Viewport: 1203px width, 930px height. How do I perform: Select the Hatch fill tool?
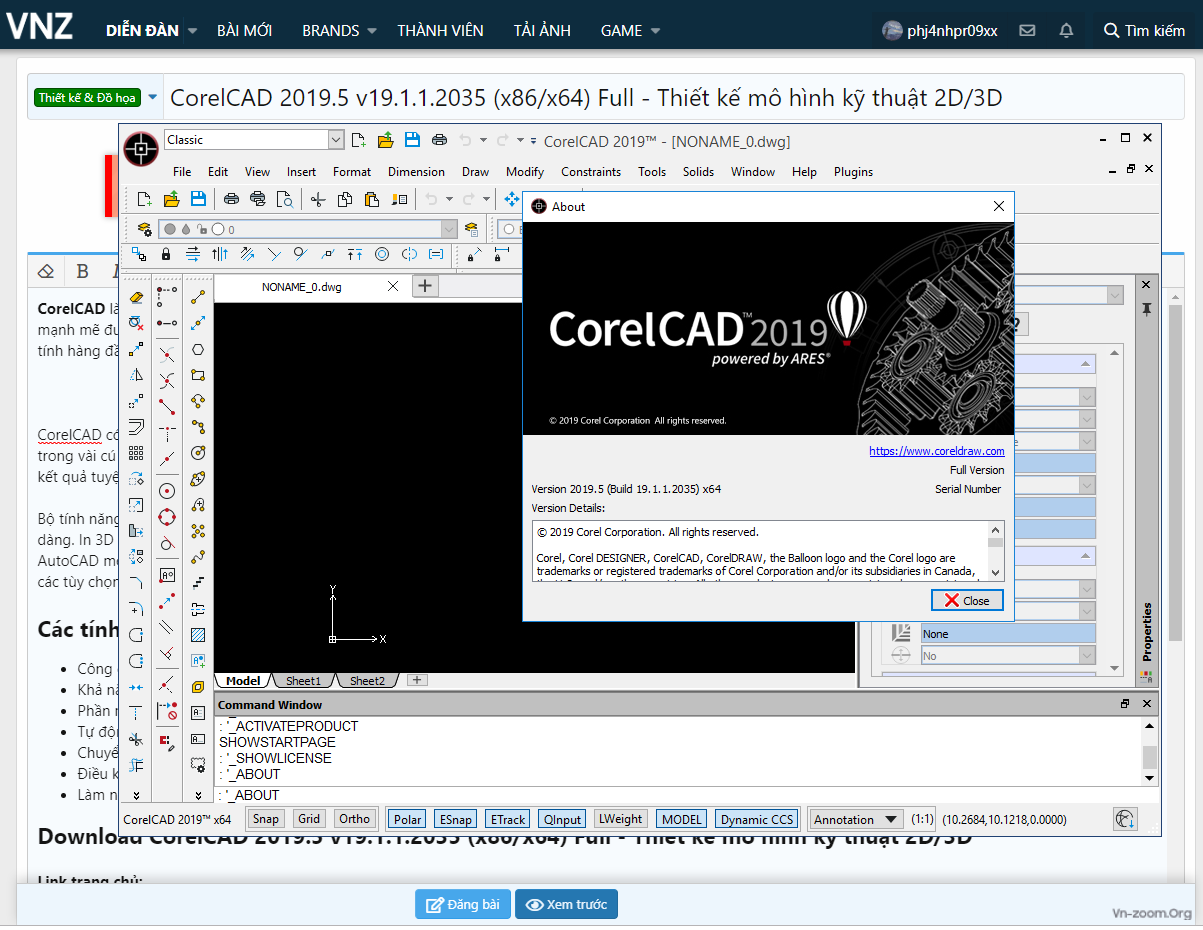point(198,634)
